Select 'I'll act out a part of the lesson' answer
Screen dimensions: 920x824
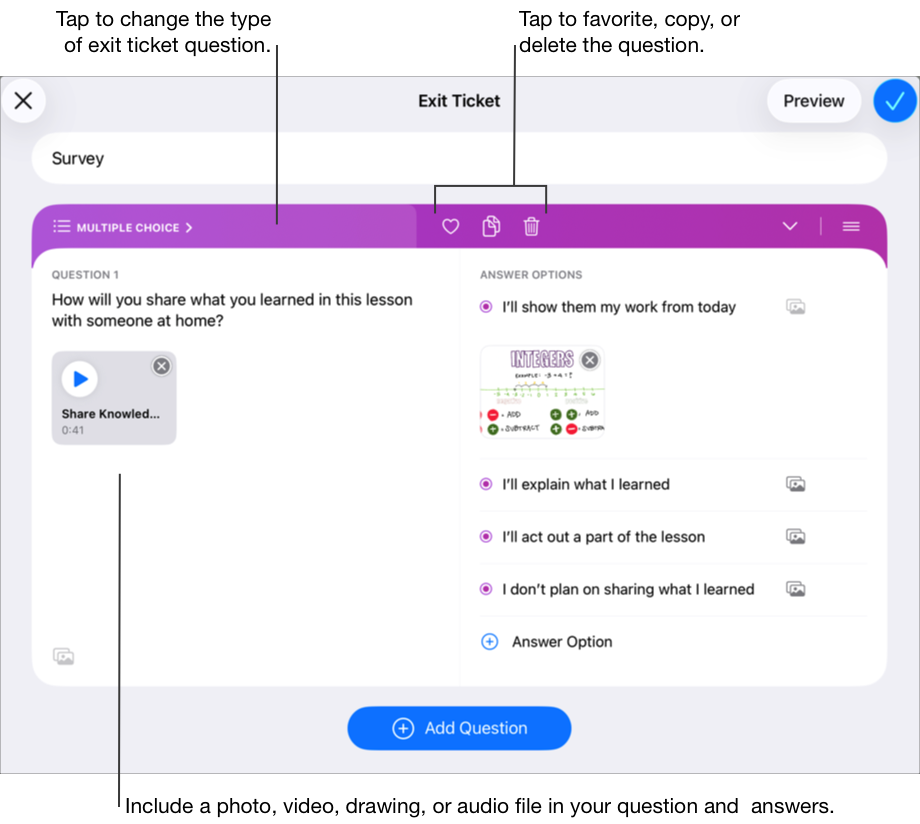[484, 536]
